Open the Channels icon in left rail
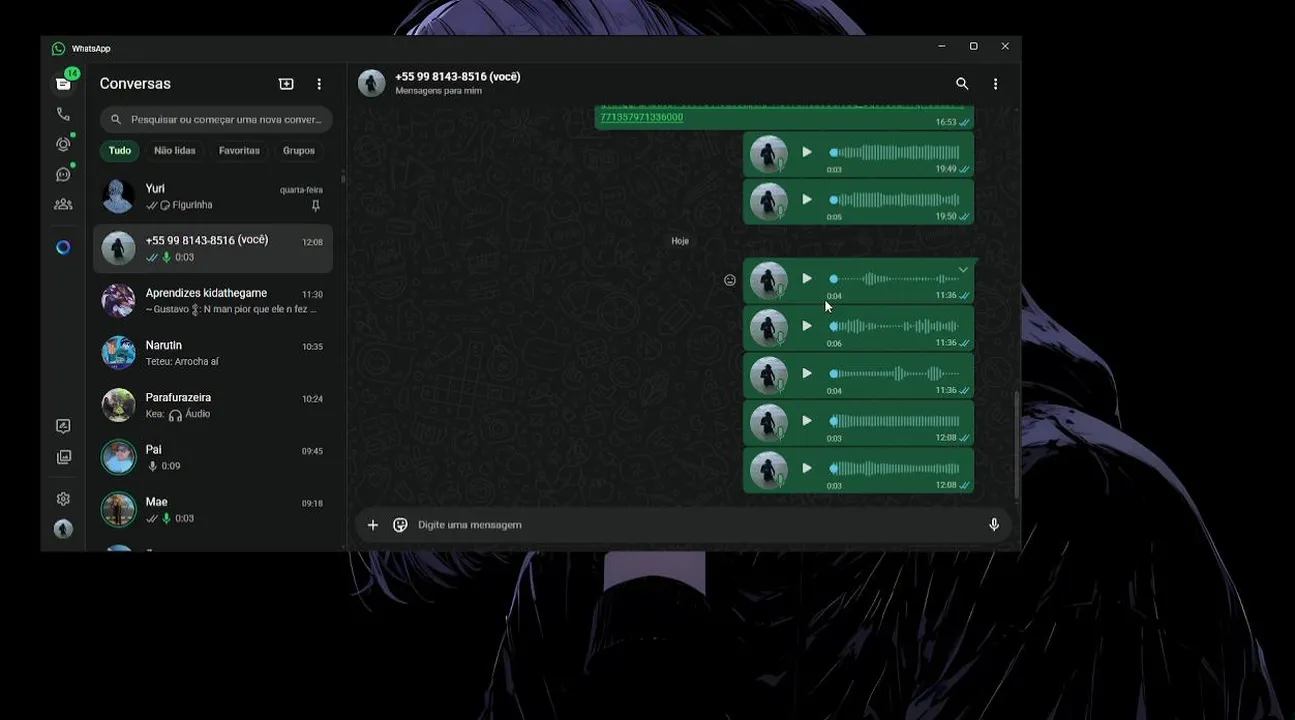The width and height of the screenshot is (1295, 720). (x=63, y=174)
